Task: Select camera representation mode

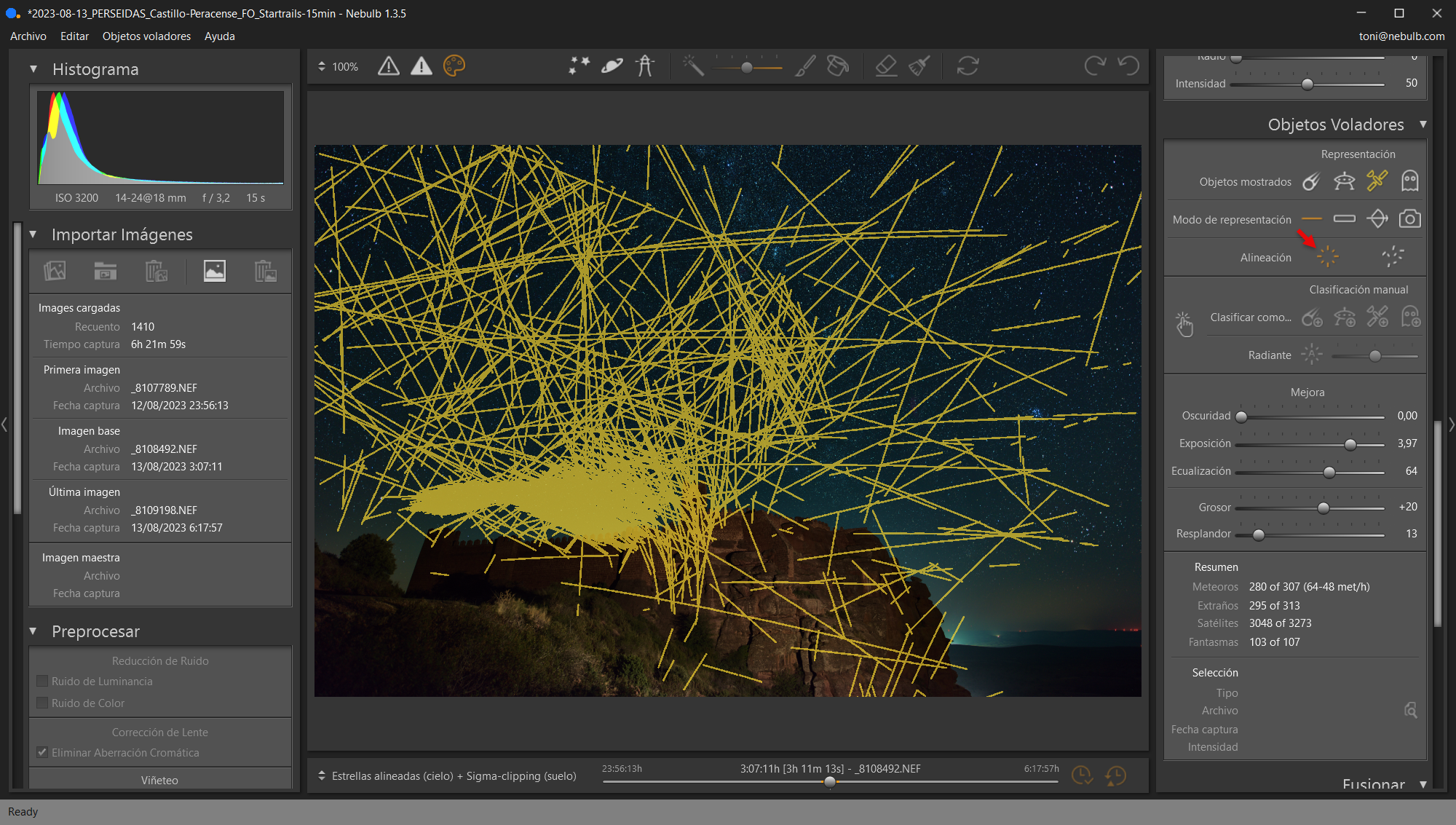Action: tap(1410, 218)
